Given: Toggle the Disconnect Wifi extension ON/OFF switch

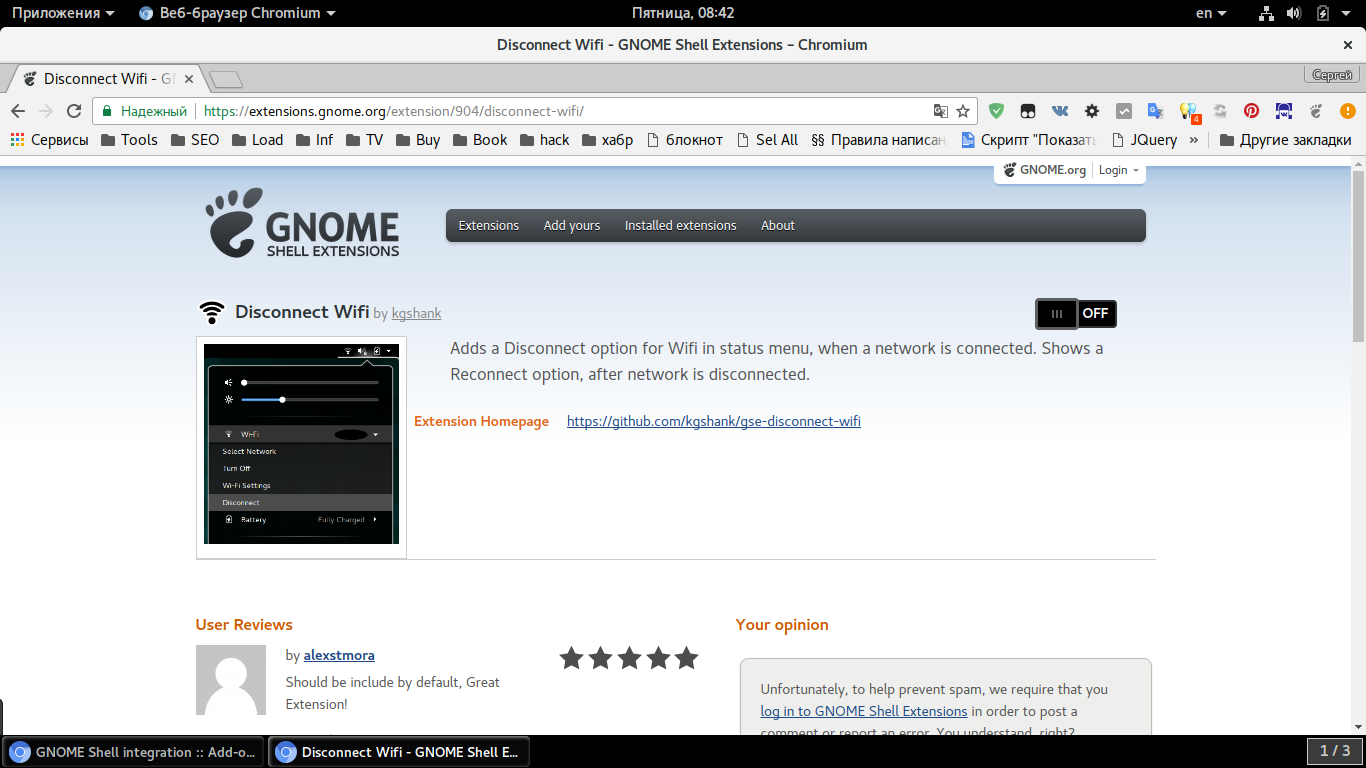Looking at the screenshot, I should (1076, 314).
